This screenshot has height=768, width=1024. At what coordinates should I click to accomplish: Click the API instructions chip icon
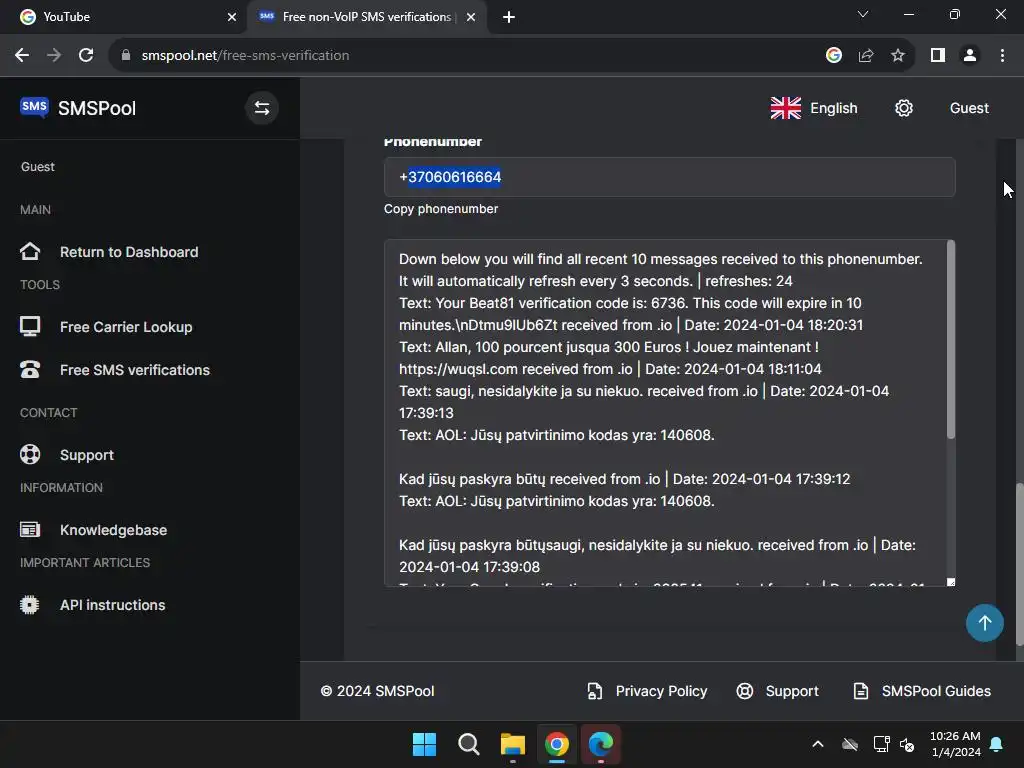(x=30, y=605)
